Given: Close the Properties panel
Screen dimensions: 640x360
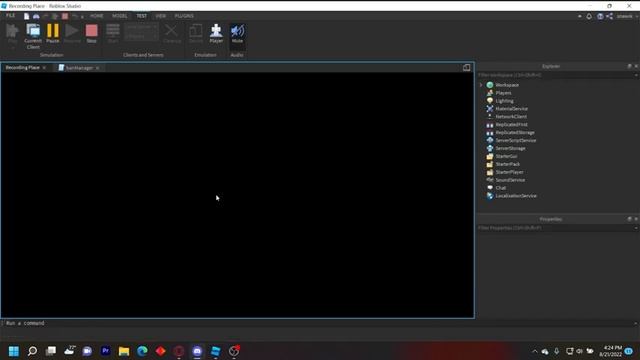Looking at the screenshot, I should (636, 219).
